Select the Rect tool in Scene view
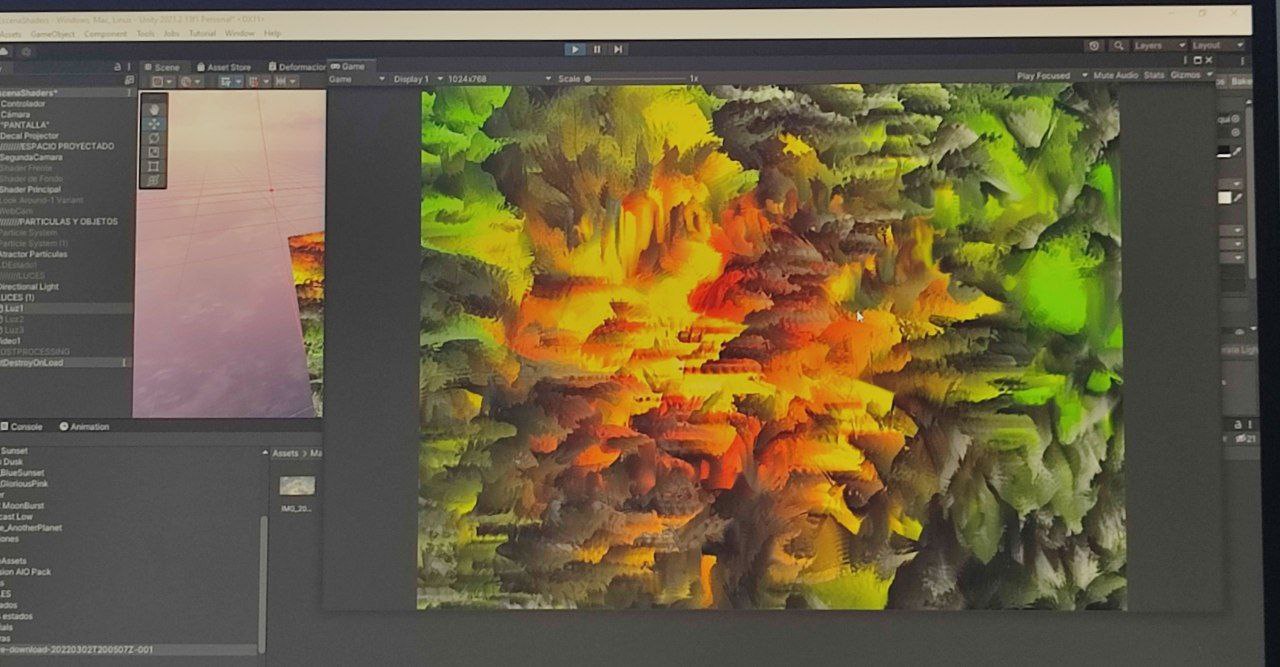Image resolution: width=1280 pixels, height=667 pixels. [x=154, y=166]
